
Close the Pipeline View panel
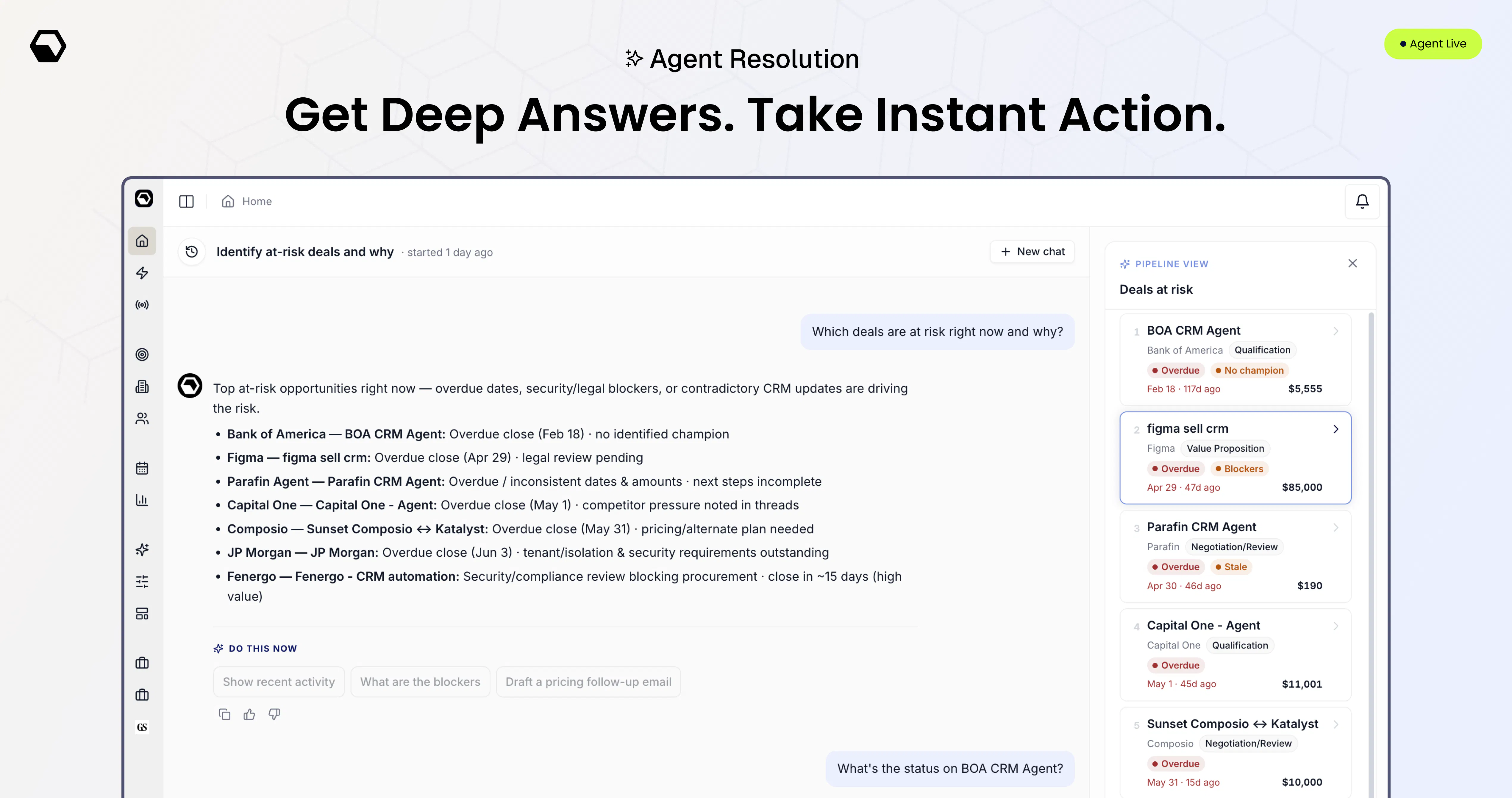click(1352, 264)
